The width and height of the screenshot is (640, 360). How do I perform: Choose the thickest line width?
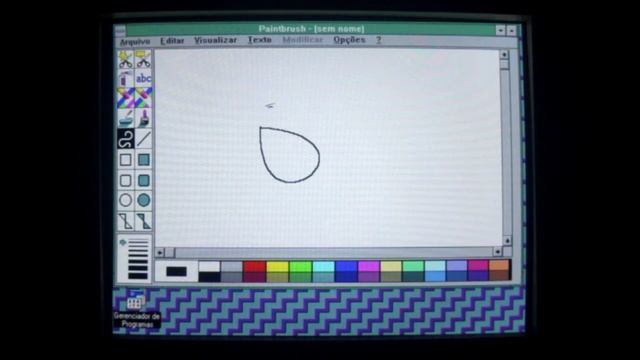(x=138, y=276)
